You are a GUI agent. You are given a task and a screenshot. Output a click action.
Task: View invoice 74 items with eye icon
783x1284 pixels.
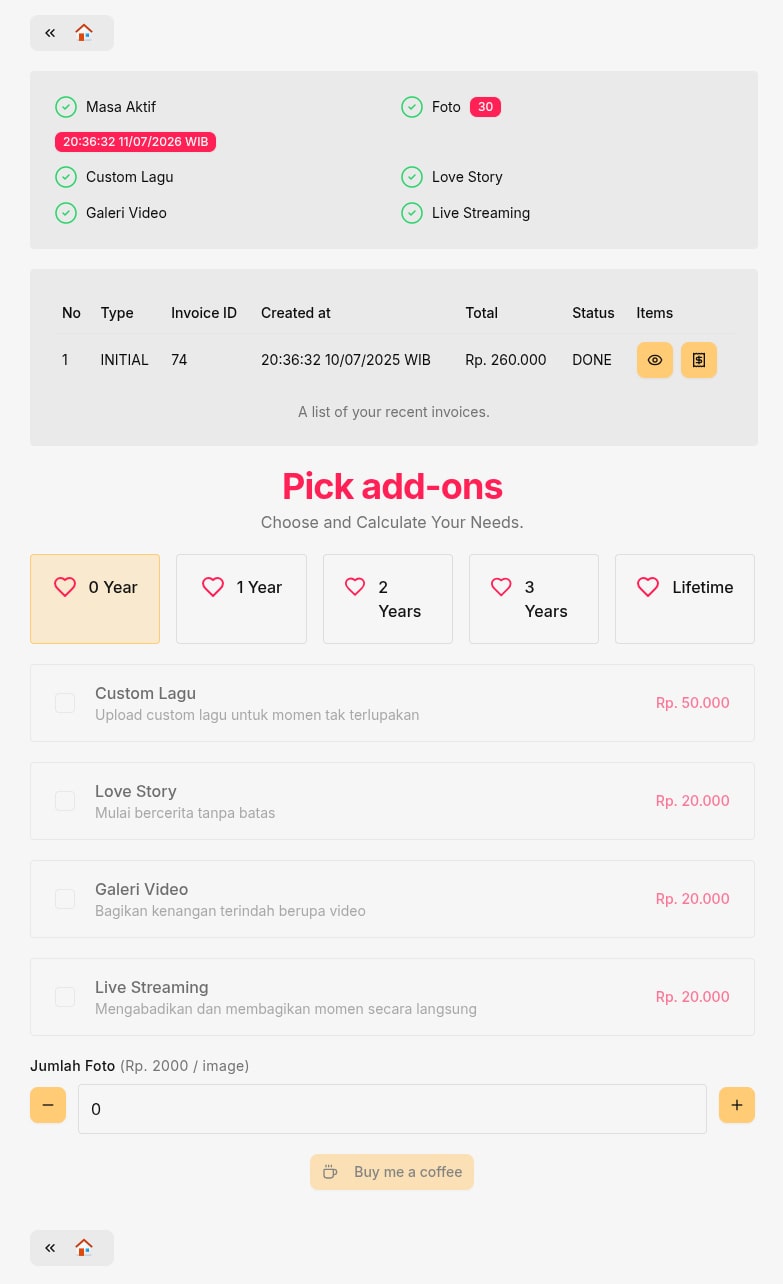click(655, 360)
